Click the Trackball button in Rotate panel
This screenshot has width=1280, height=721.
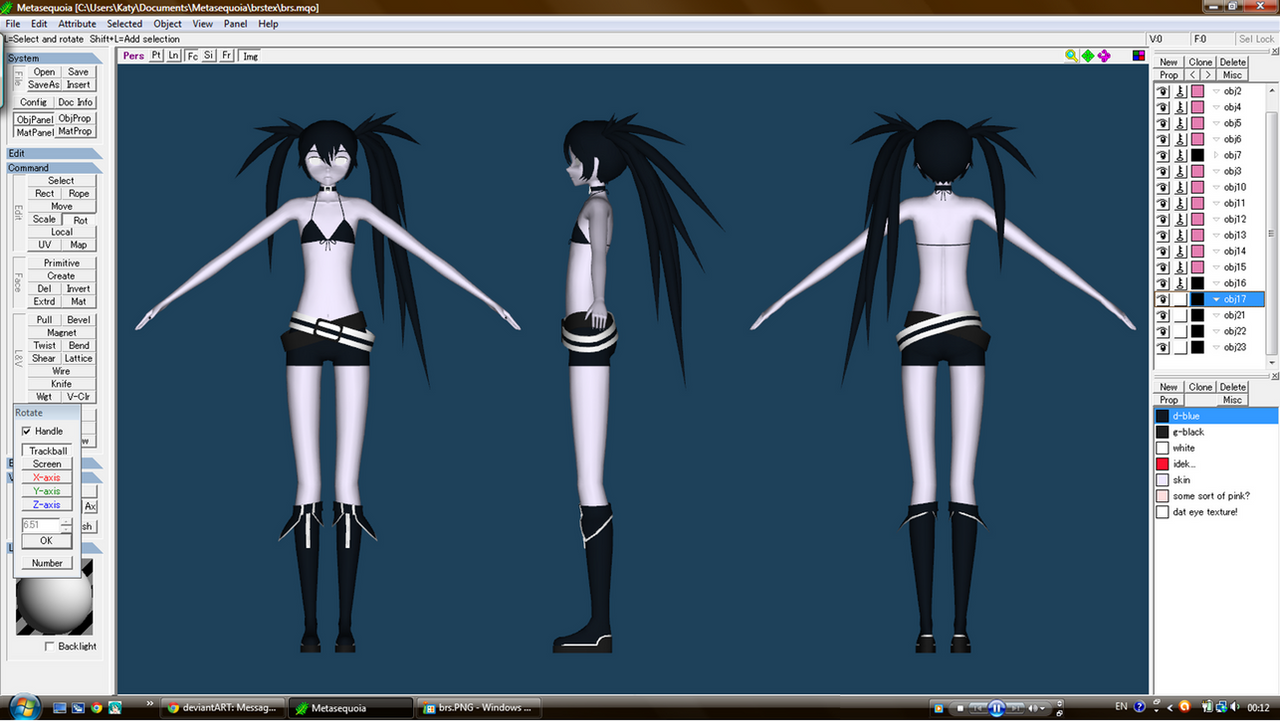(x=47, y=451)
